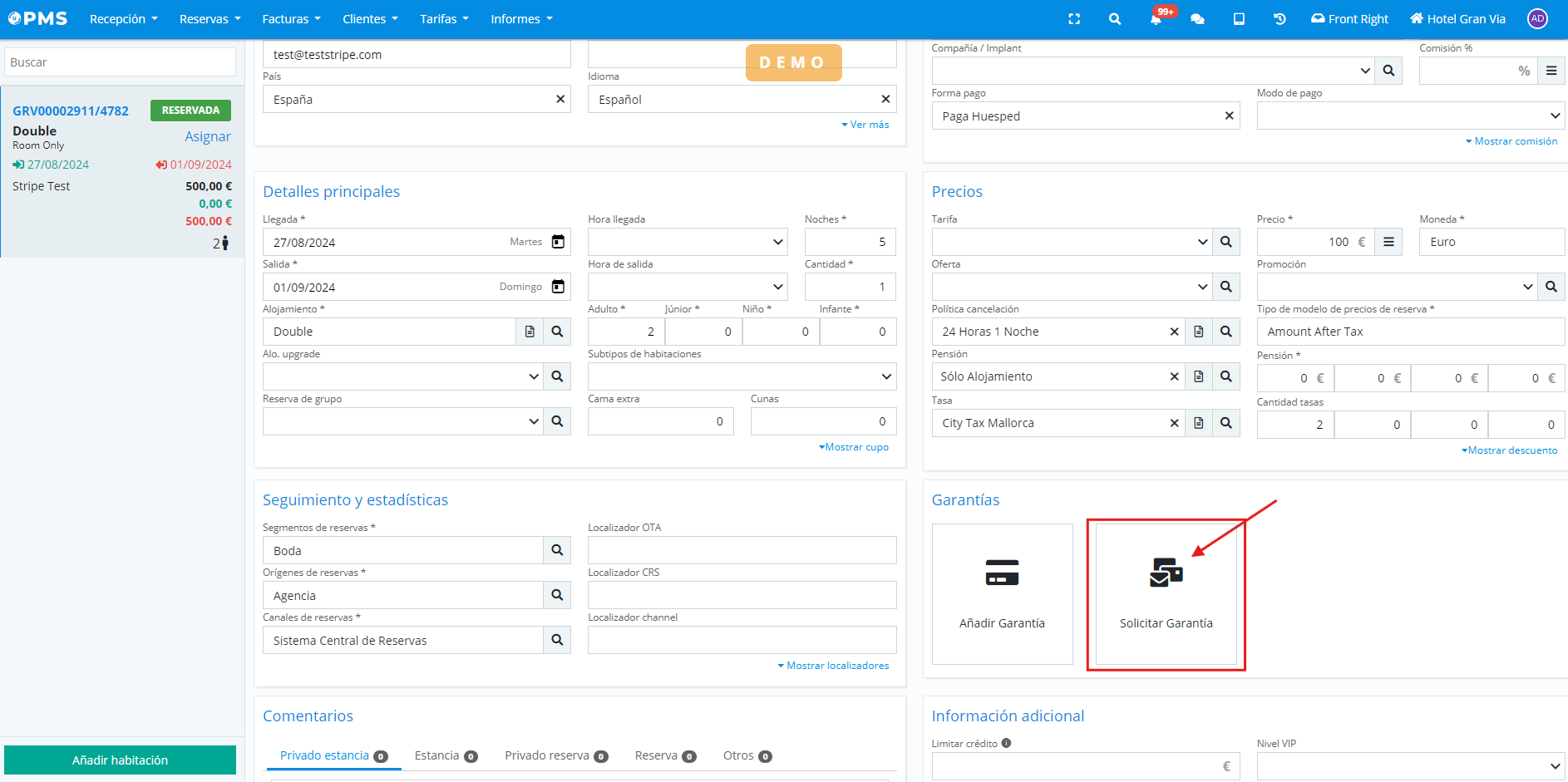Search Segmentos de reservas magnifier
Viewport: 1568px width, 782px height.
[x=557, y=550]
